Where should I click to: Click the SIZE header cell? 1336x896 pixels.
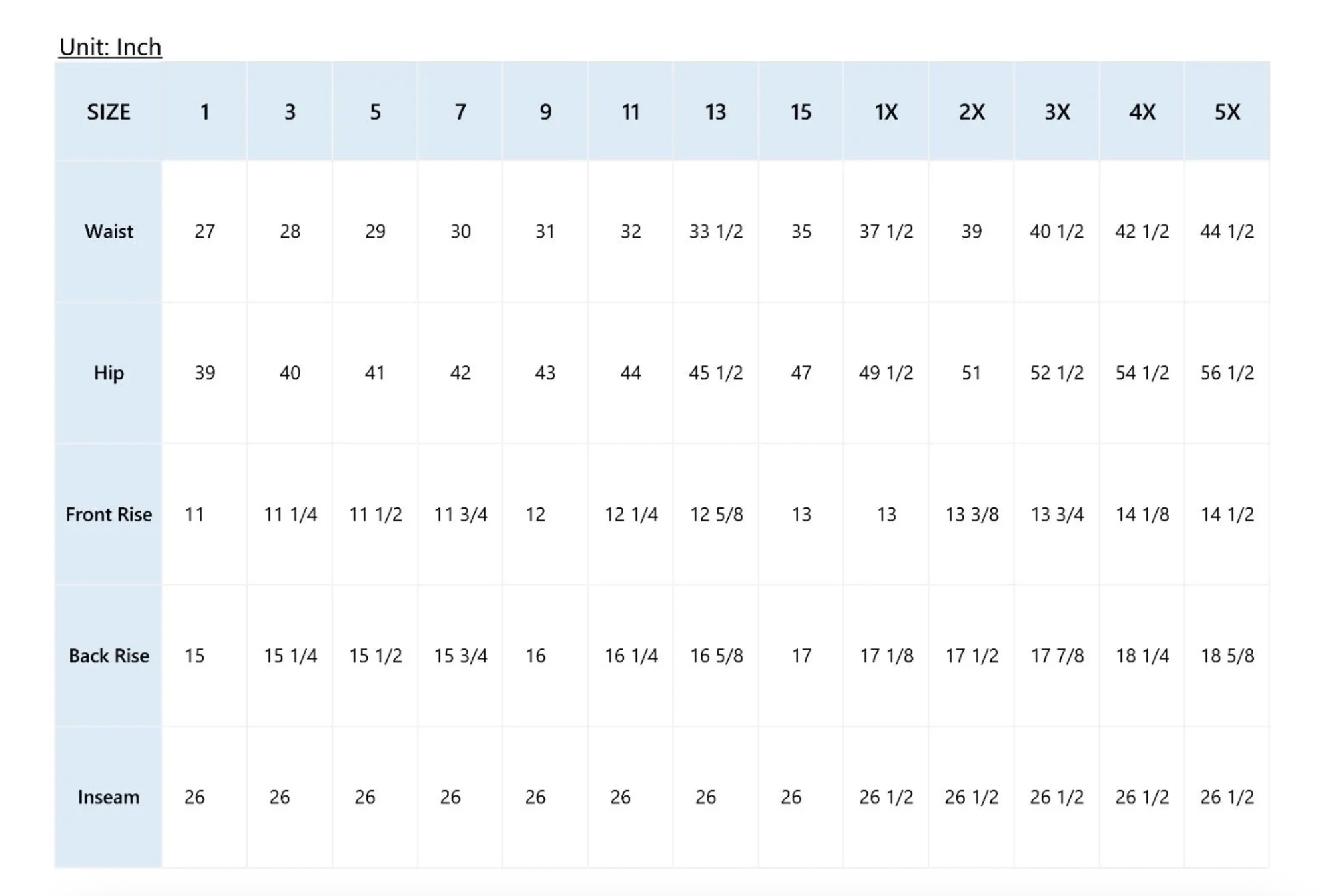coord(109,112)
